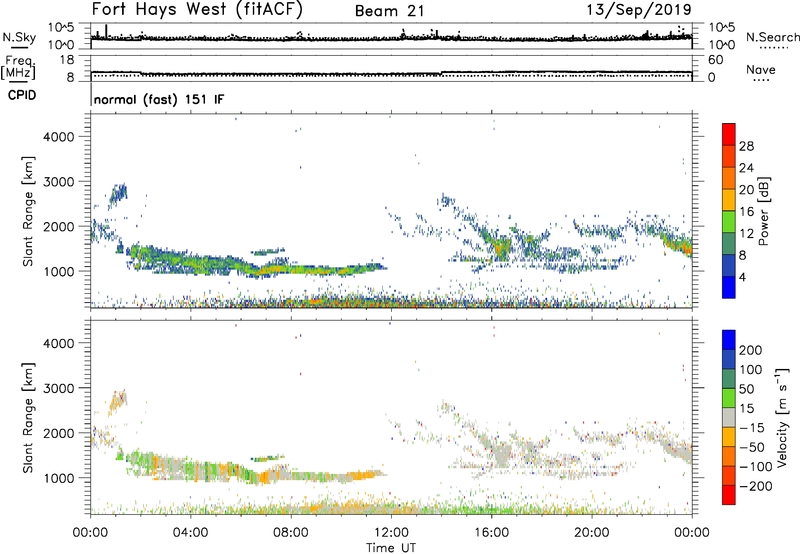The width and height of the screenshot is (800, 554).
Task: Click the 20:00 time tick label
Action: pyautogui.click(x=592, y=533)
